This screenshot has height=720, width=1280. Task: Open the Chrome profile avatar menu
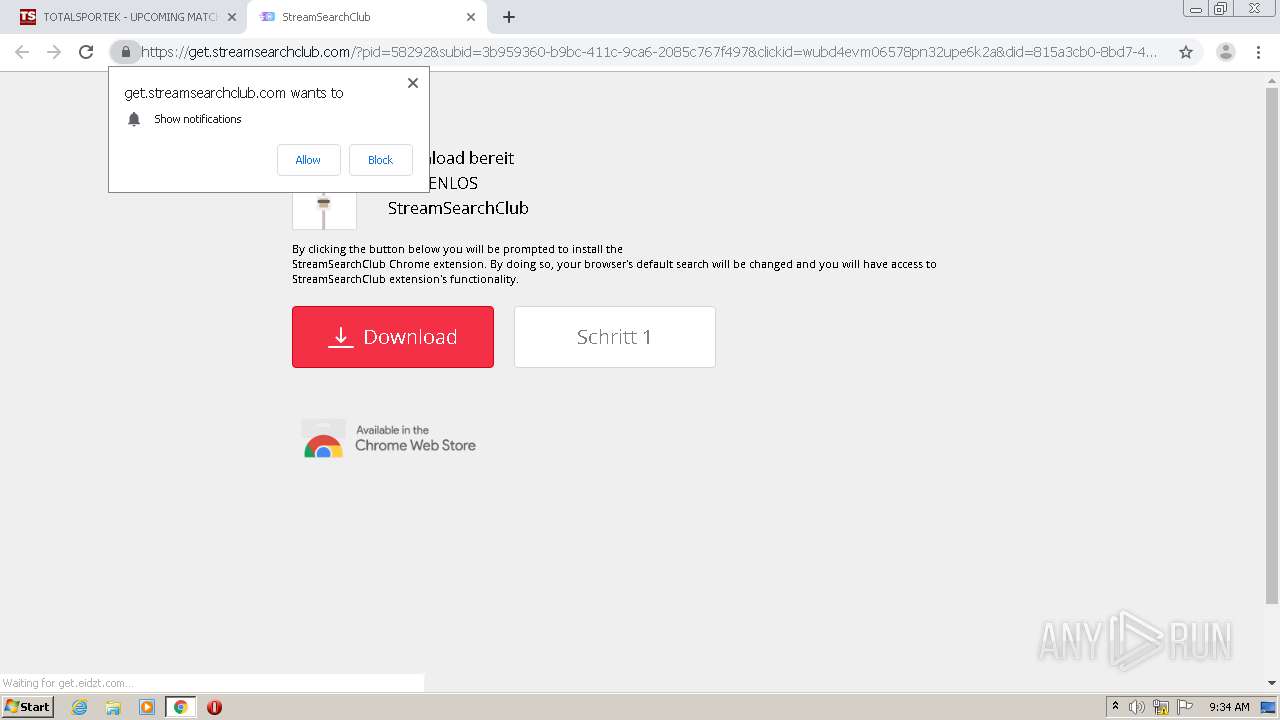coord(1225,52)
